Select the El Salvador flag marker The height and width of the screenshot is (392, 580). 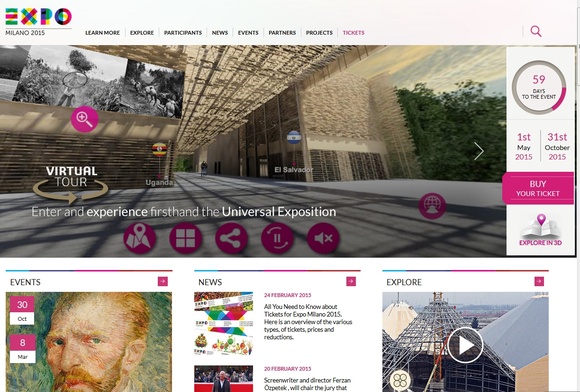tap(294, 138)
